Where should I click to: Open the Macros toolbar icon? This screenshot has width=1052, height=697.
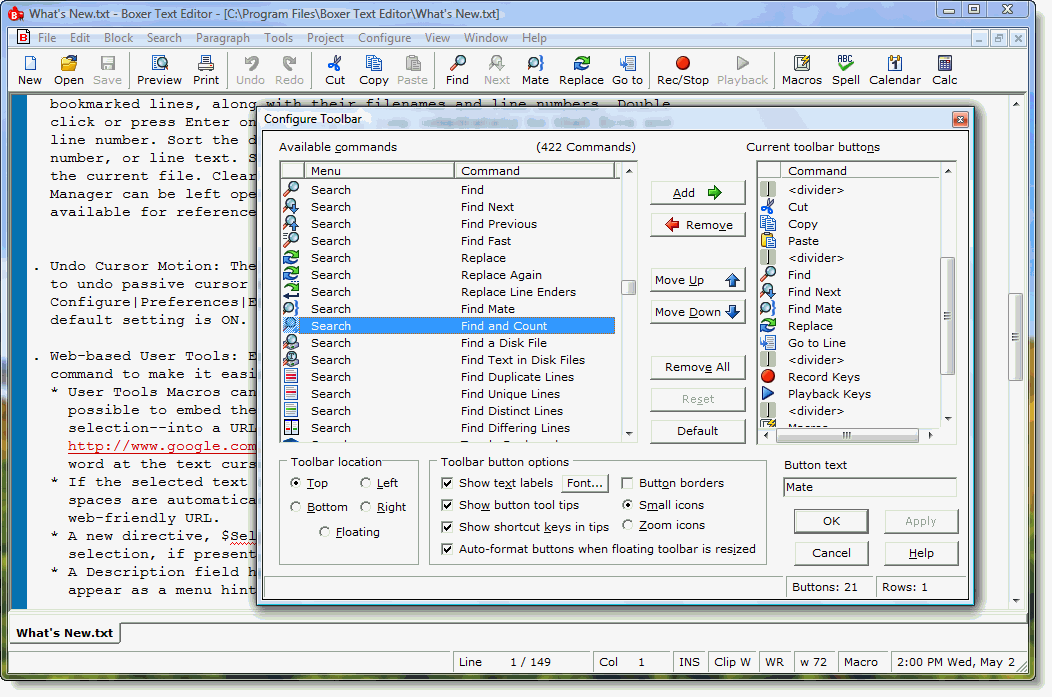coord(801,70)
